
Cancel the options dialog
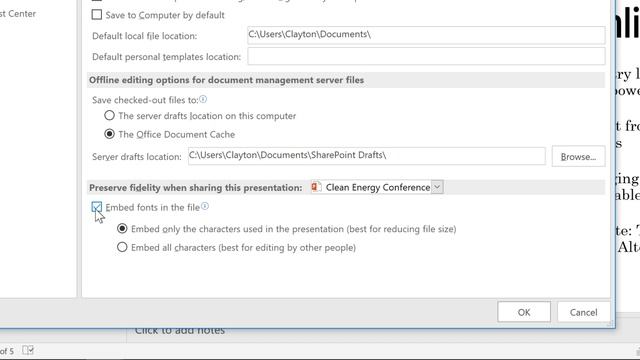click(583, 312)
